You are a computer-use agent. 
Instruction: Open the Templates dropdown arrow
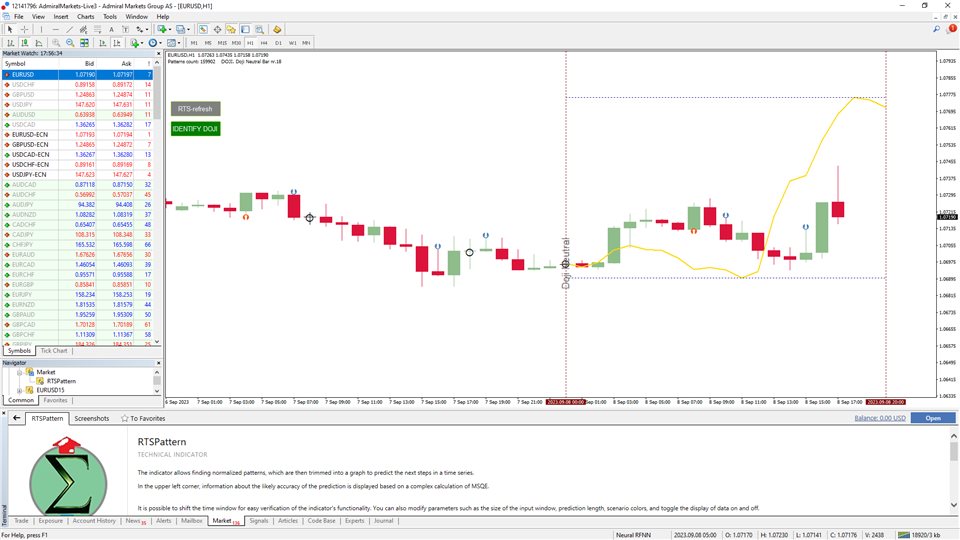[x=179, y=43]
